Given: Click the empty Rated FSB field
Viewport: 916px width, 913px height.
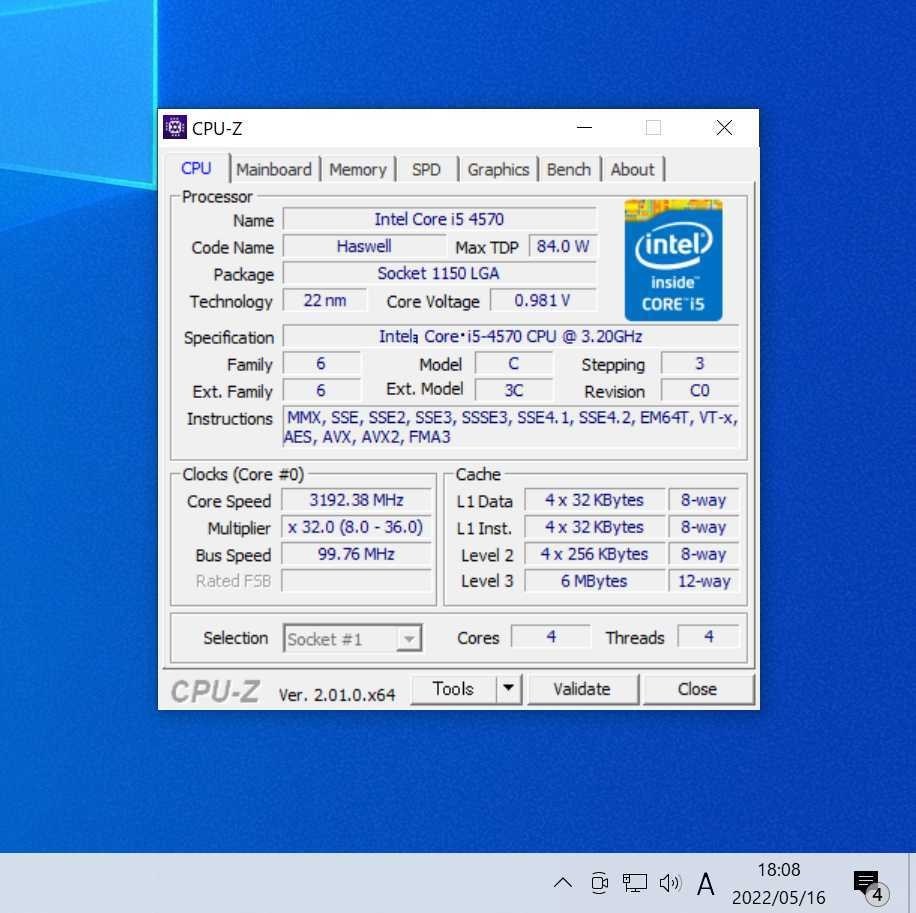Looking at the screenshot, I should pyautogui.click(x=356, y=581).
